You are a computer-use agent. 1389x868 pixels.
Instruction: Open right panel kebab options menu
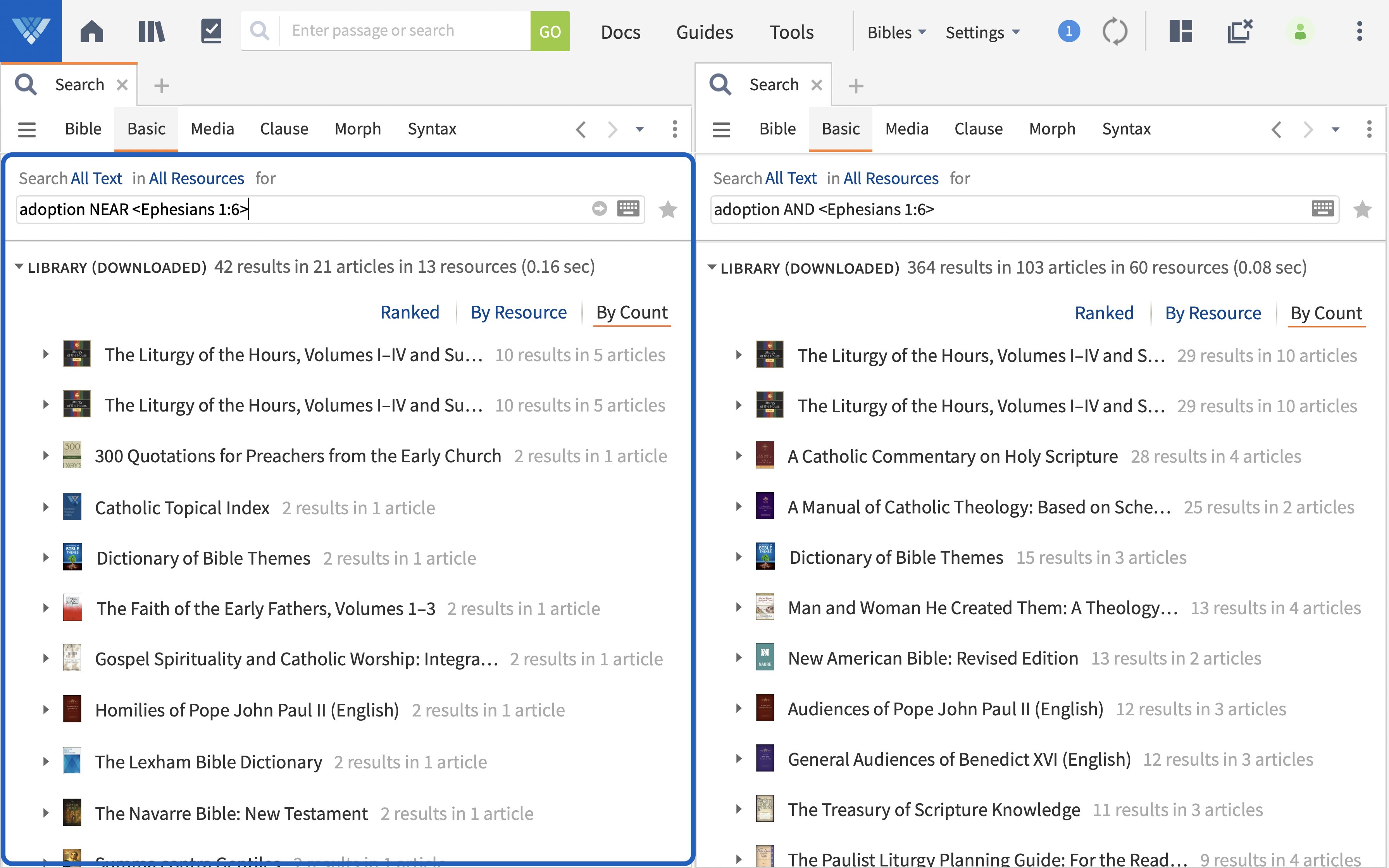pyautogui.click(x=1369, y=129)
